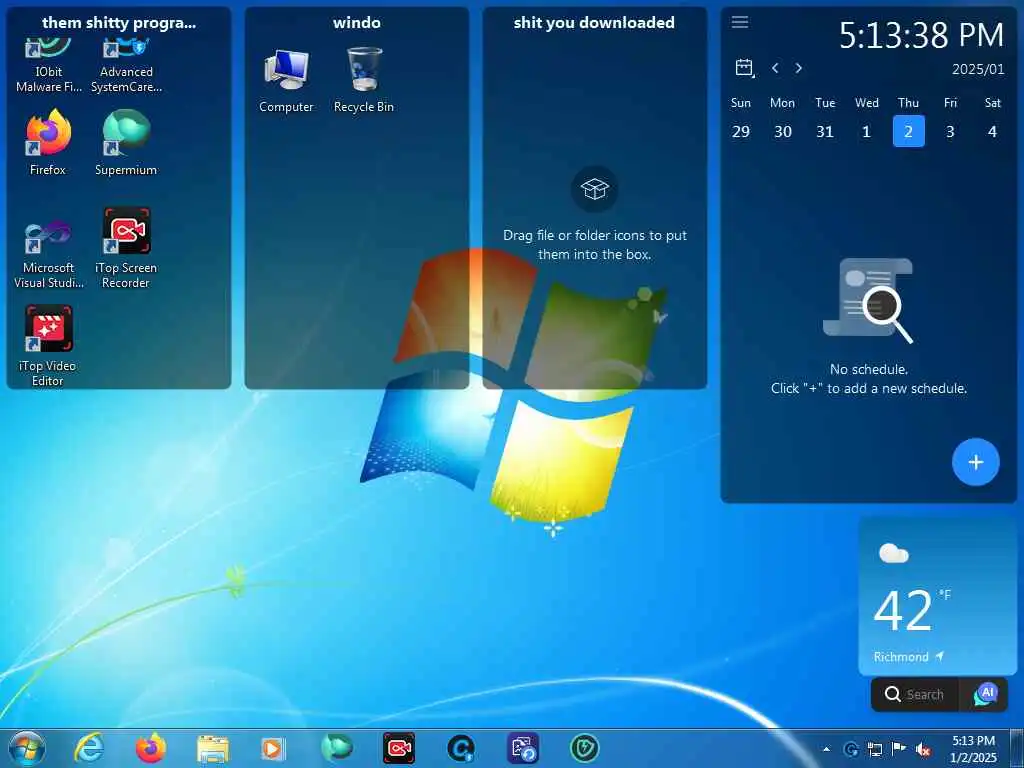Select iTop Video Editor shortcut
This screenshot has height=768, width=1024.
click(48, 346)
